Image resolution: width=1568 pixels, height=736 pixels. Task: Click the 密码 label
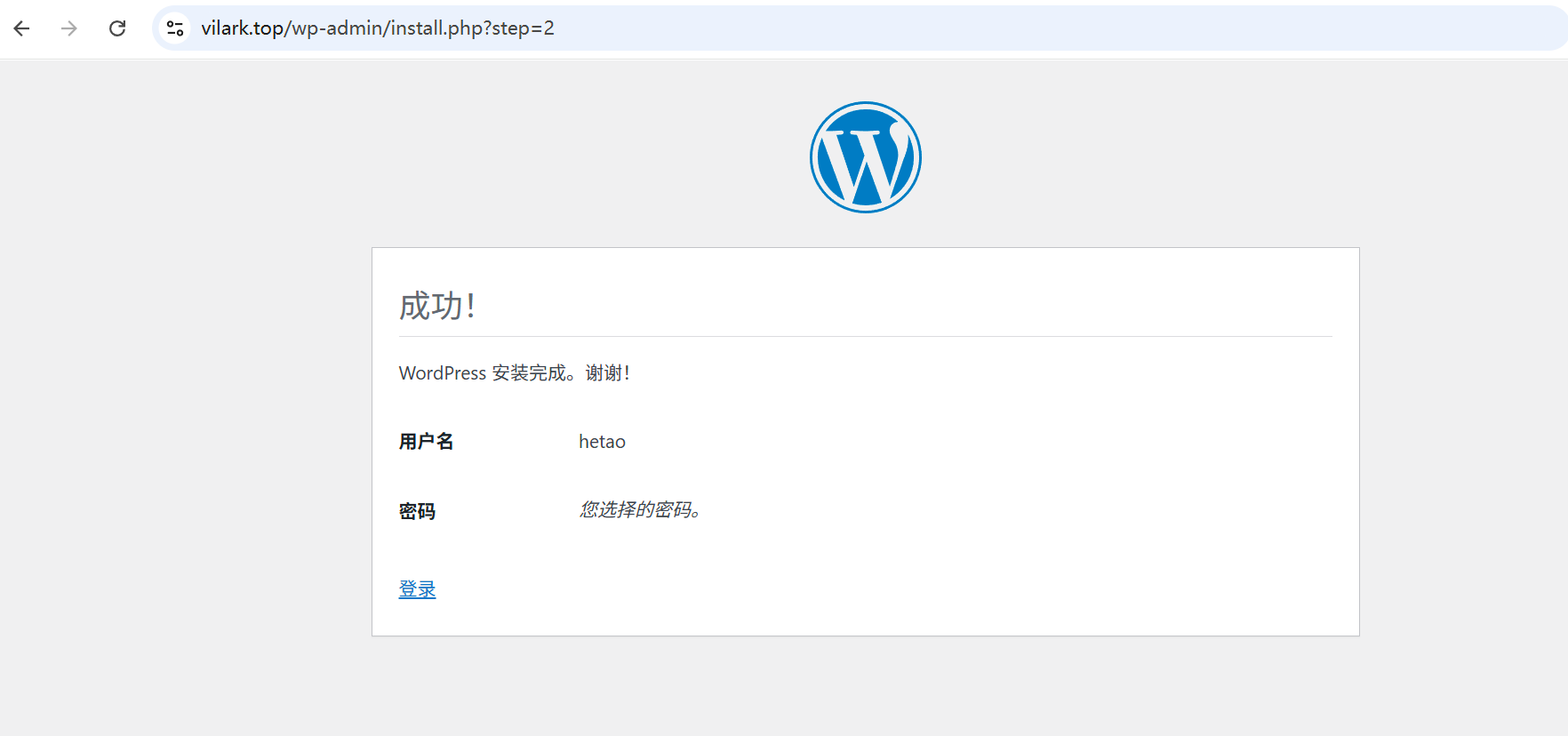click(x=417, y=511)
